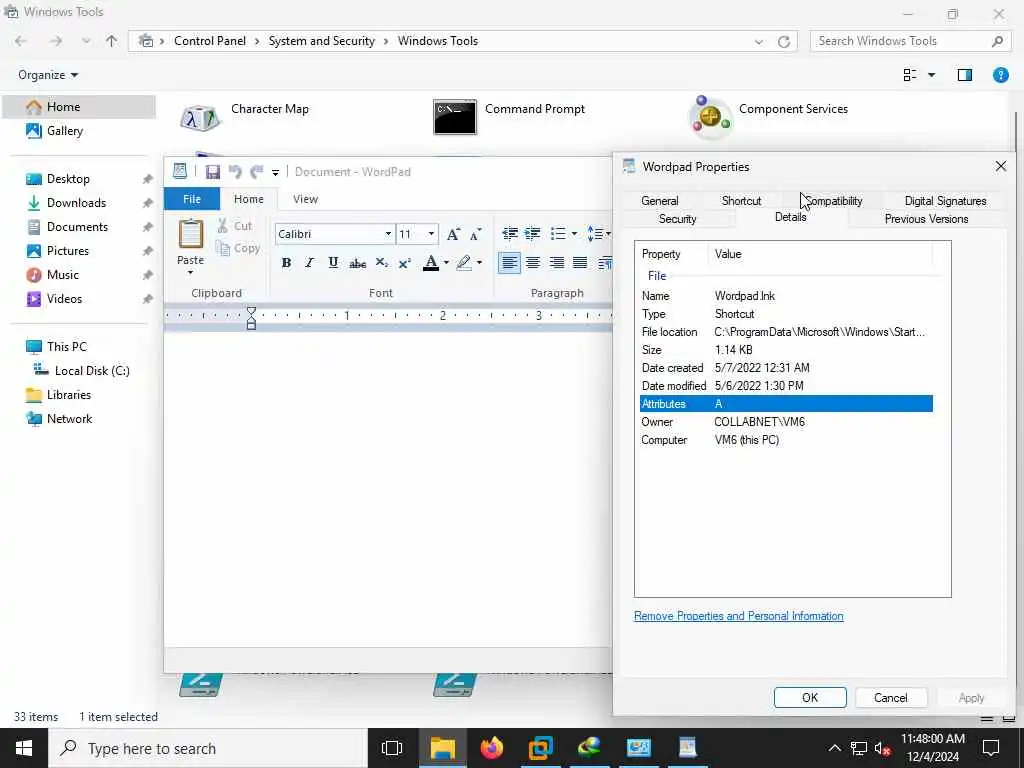Click the Redo arrow in WordPad title bar
Viewport: 1024px width, 768px height.
point(257,172)
